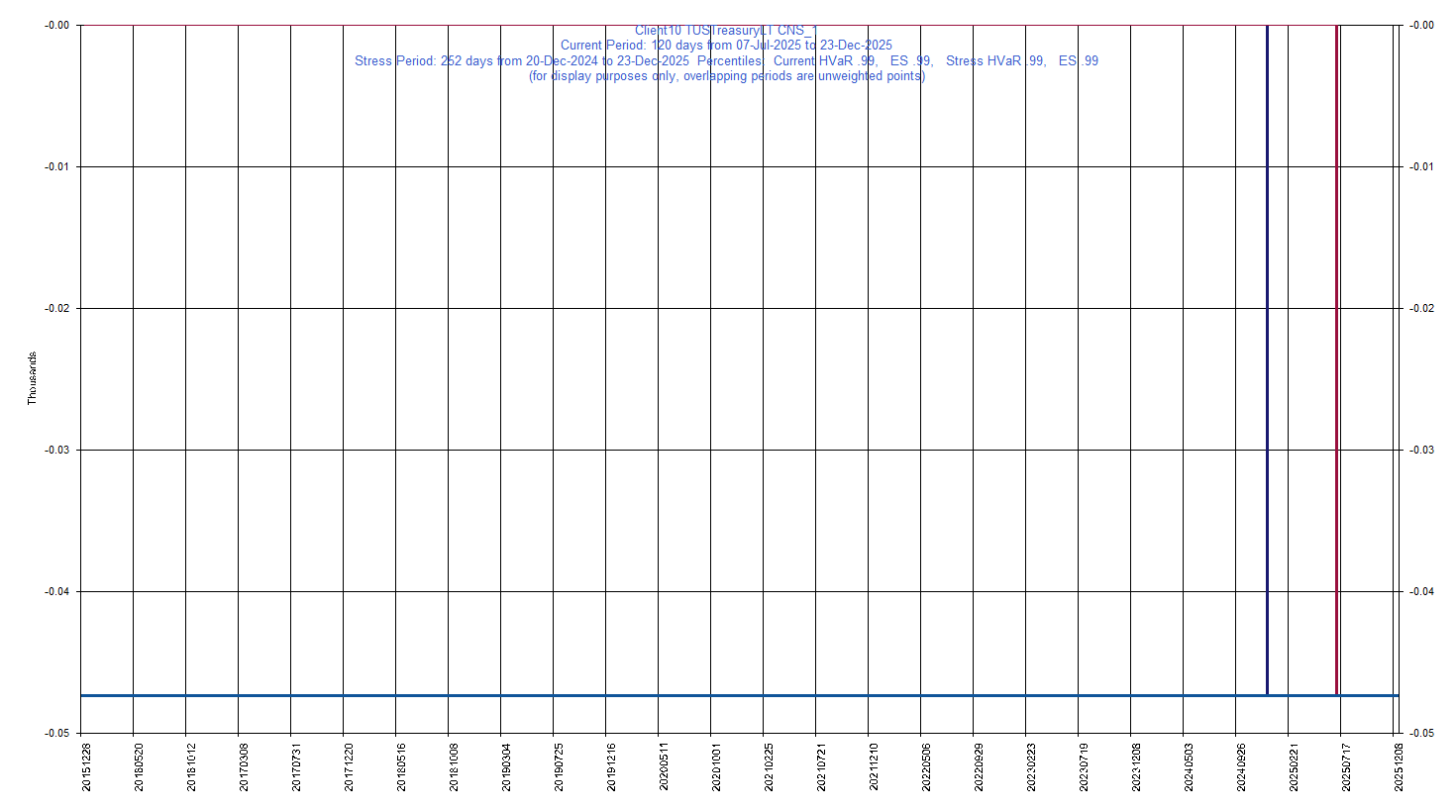Click the 20230223 x-axis date label

click(x=1031, y=766)
